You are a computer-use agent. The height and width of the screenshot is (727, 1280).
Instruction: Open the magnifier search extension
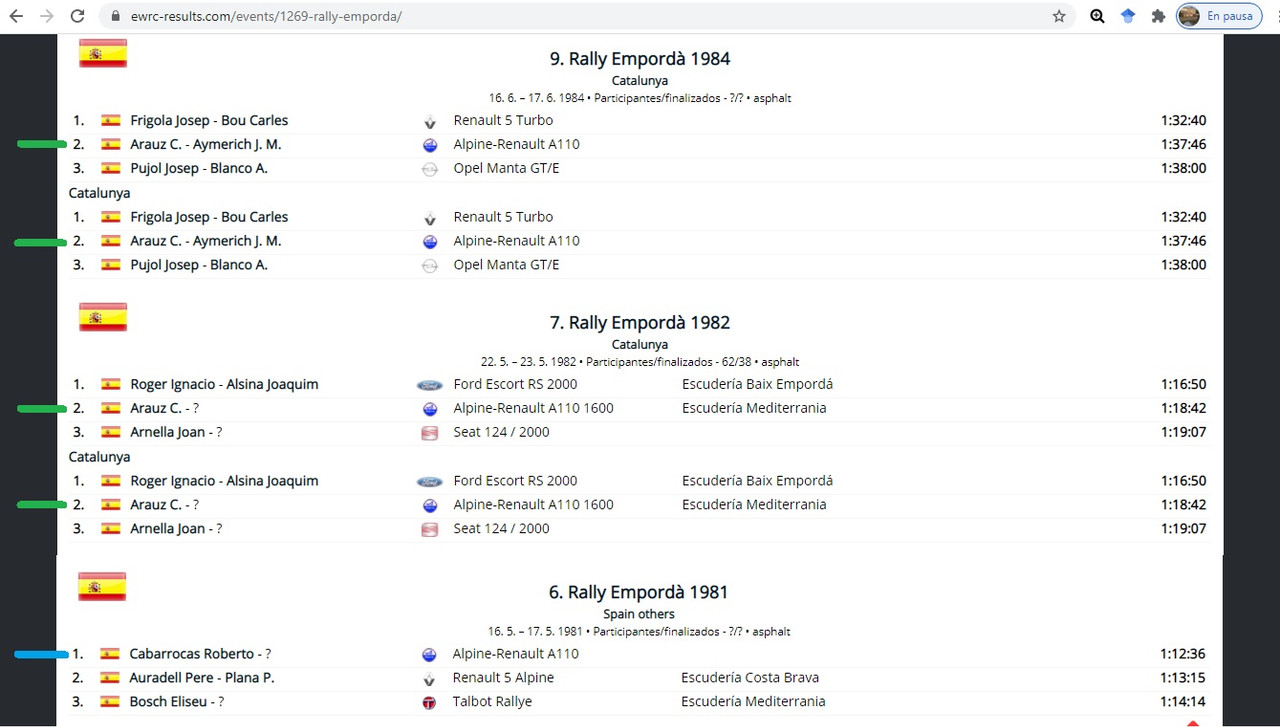pyautogui.click(x=1098, y=16)
